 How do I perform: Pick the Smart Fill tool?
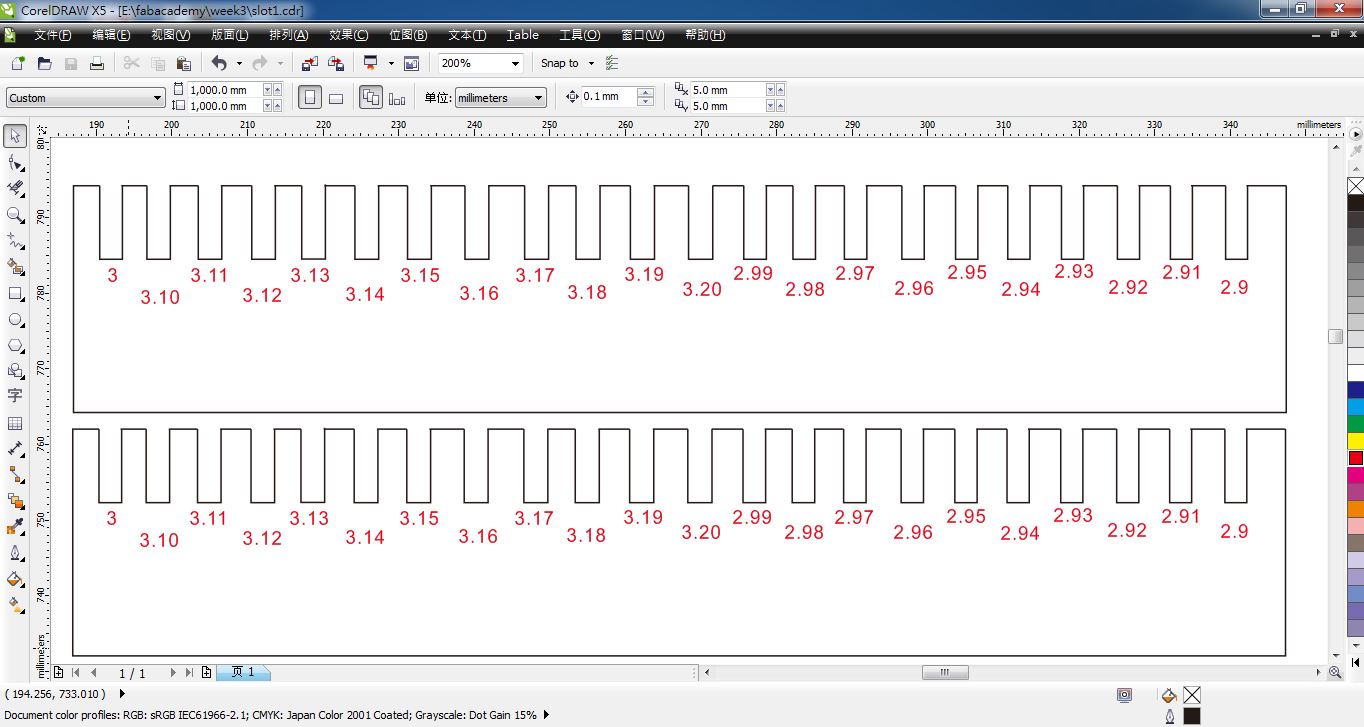click(15, 267)
